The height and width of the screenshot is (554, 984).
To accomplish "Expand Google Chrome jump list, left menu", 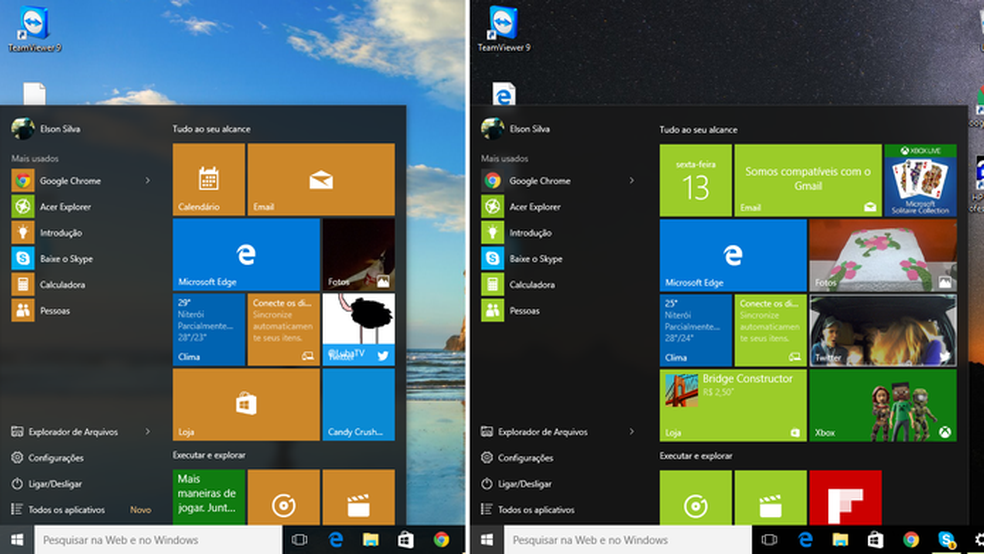I will 147,181.
